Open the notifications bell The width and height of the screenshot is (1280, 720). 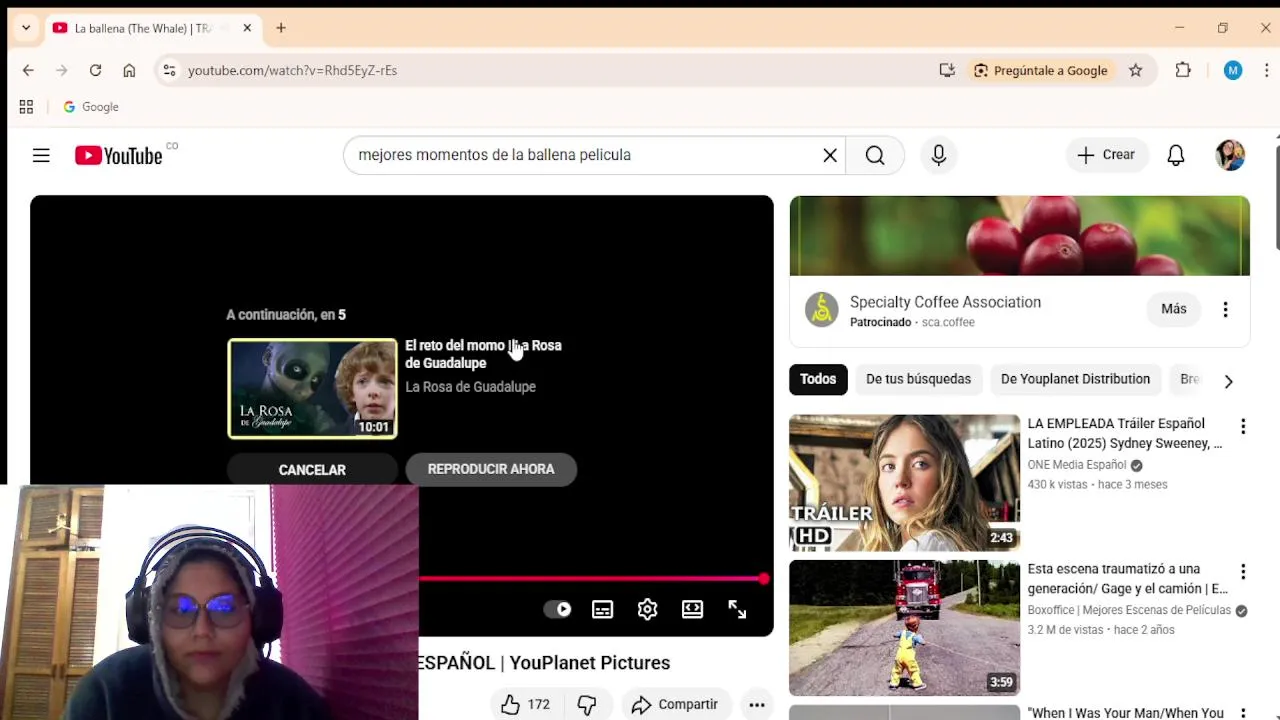click(1176, 155)
